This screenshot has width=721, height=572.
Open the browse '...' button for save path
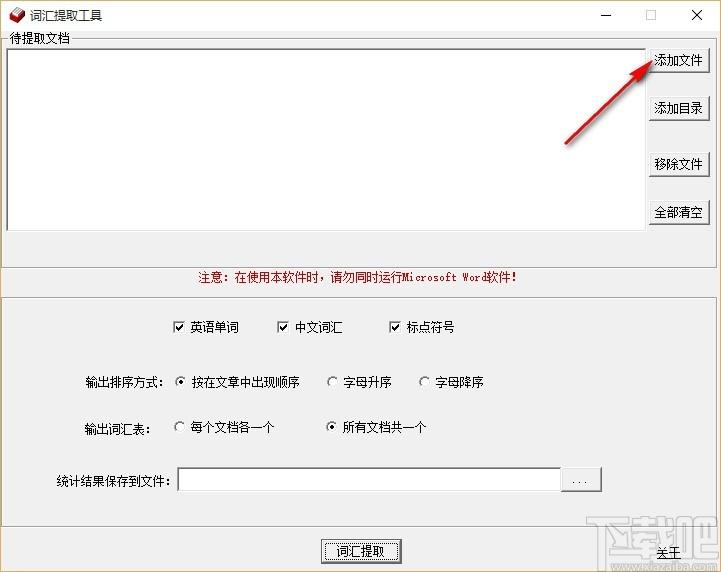click(x=581, y=480)
